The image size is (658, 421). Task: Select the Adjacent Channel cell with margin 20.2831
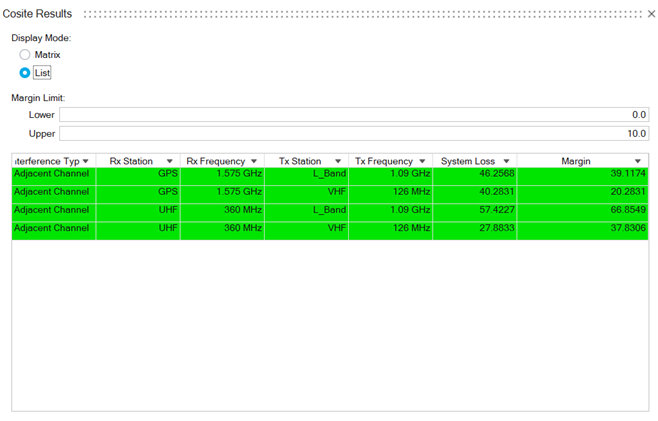54,192
